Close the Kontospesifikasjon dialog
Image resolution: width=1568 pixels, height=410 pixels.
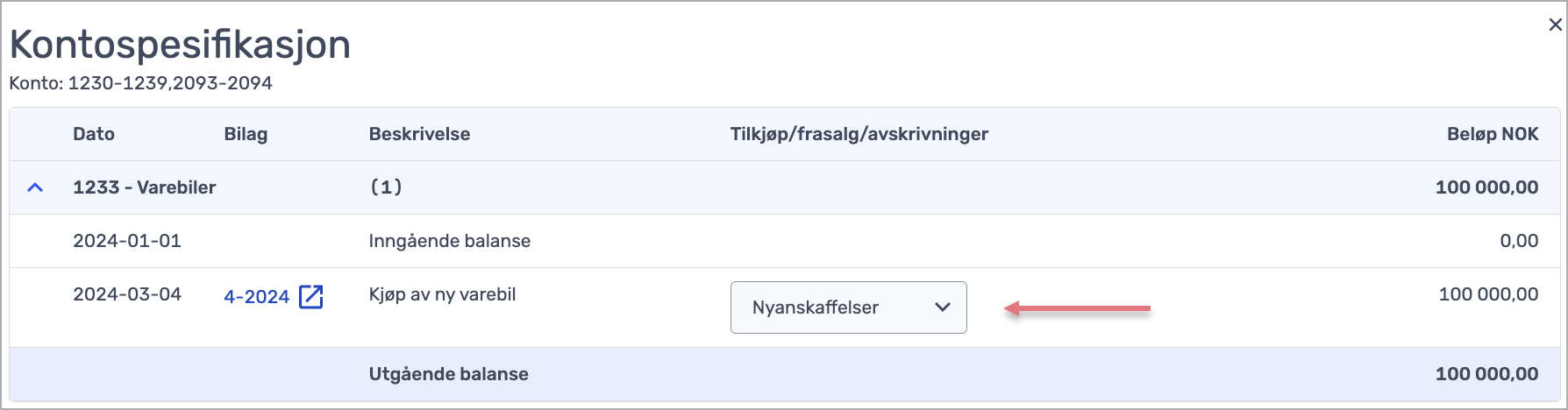point(1555,25)
